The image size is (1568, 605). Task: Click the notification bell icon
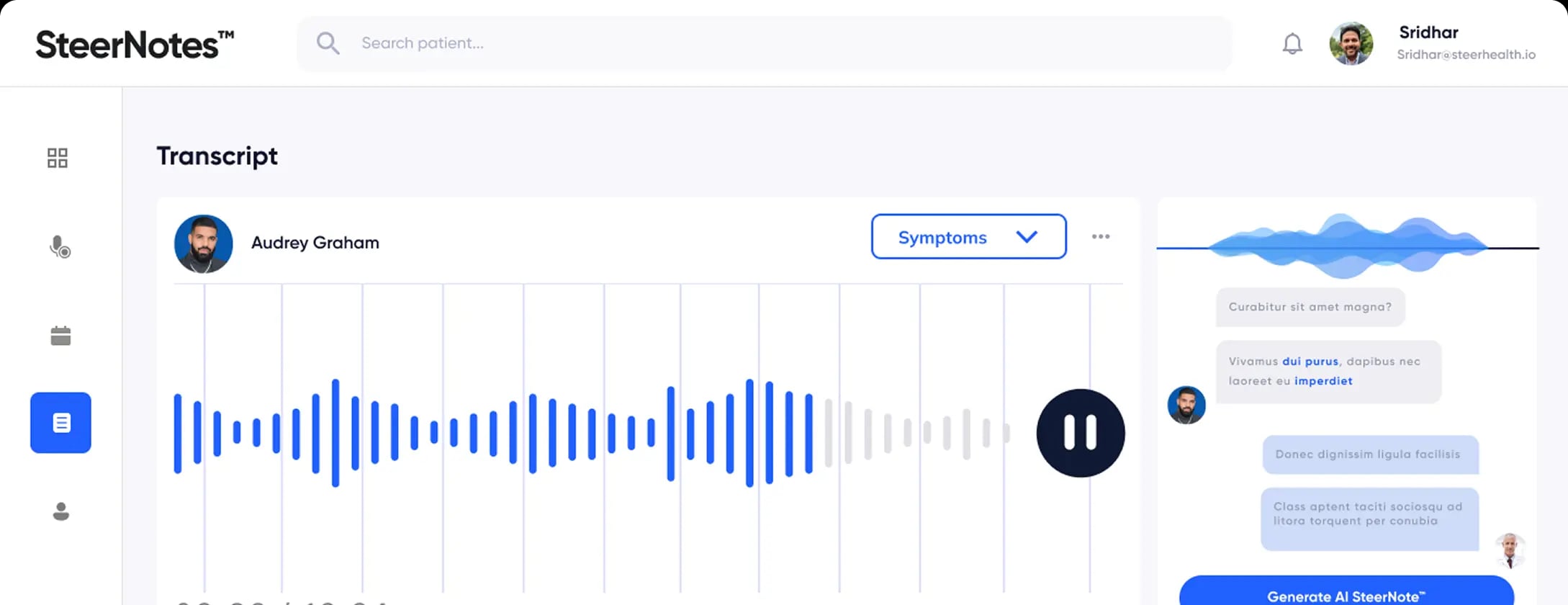1292,44
